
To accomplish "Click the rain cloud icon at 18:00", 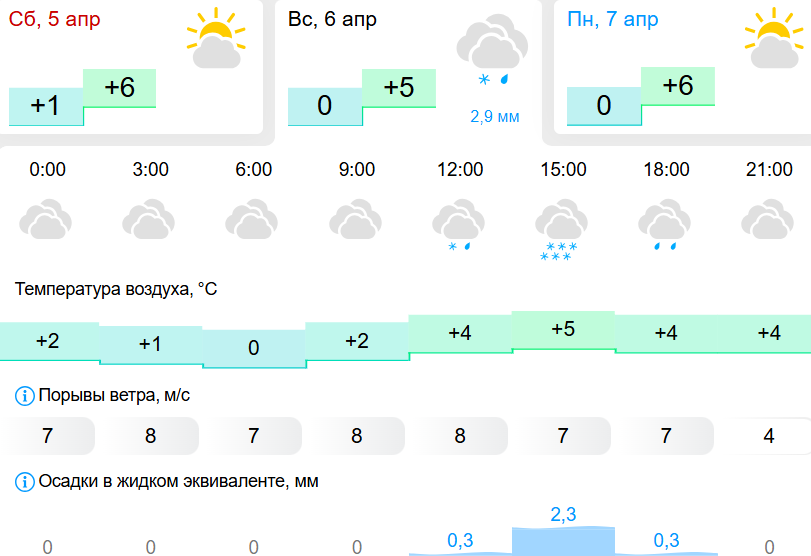I will click(x=665, y=224).
